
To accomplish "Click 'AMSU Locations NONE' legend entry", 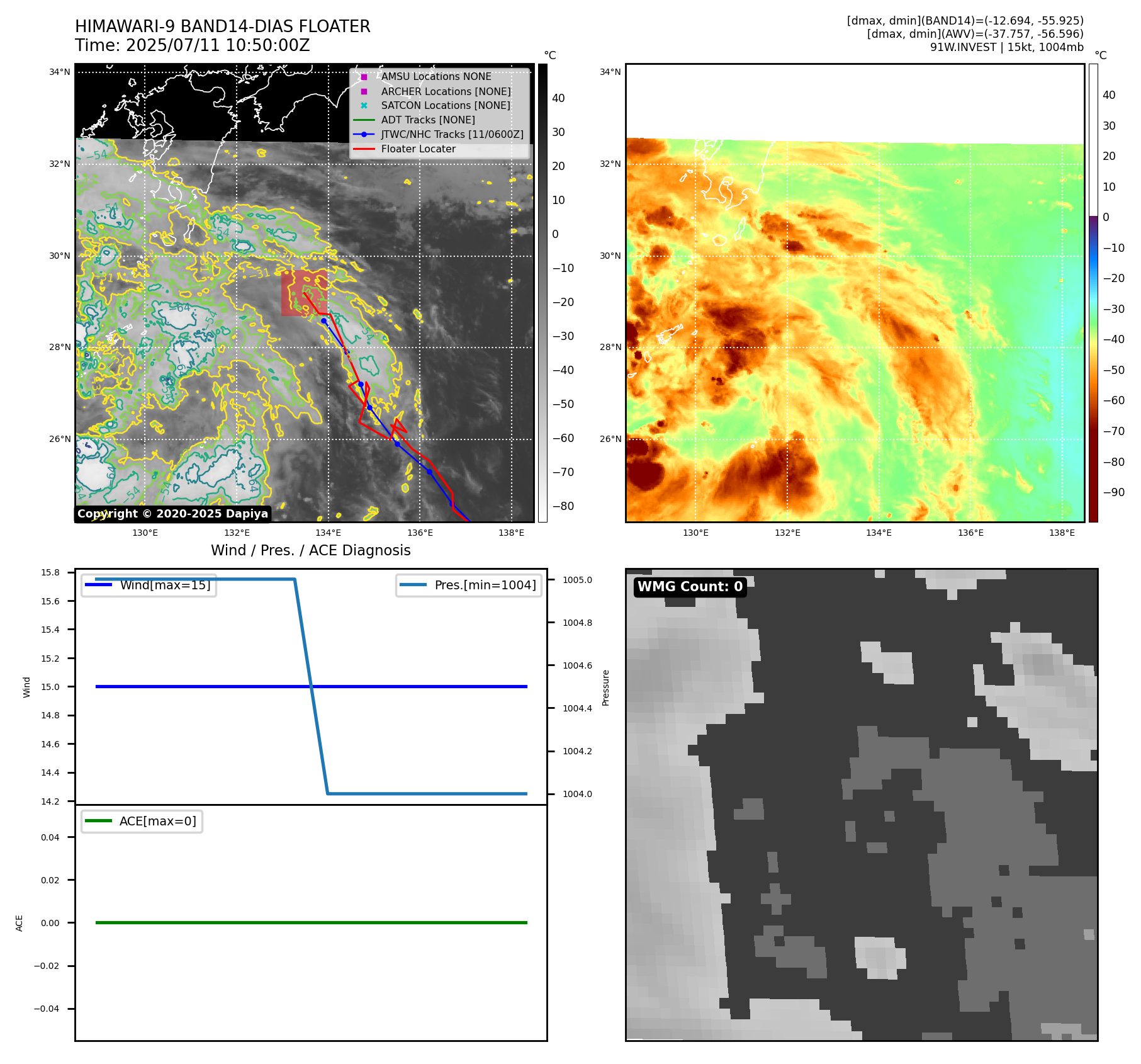I will click(x=436, y=76).
